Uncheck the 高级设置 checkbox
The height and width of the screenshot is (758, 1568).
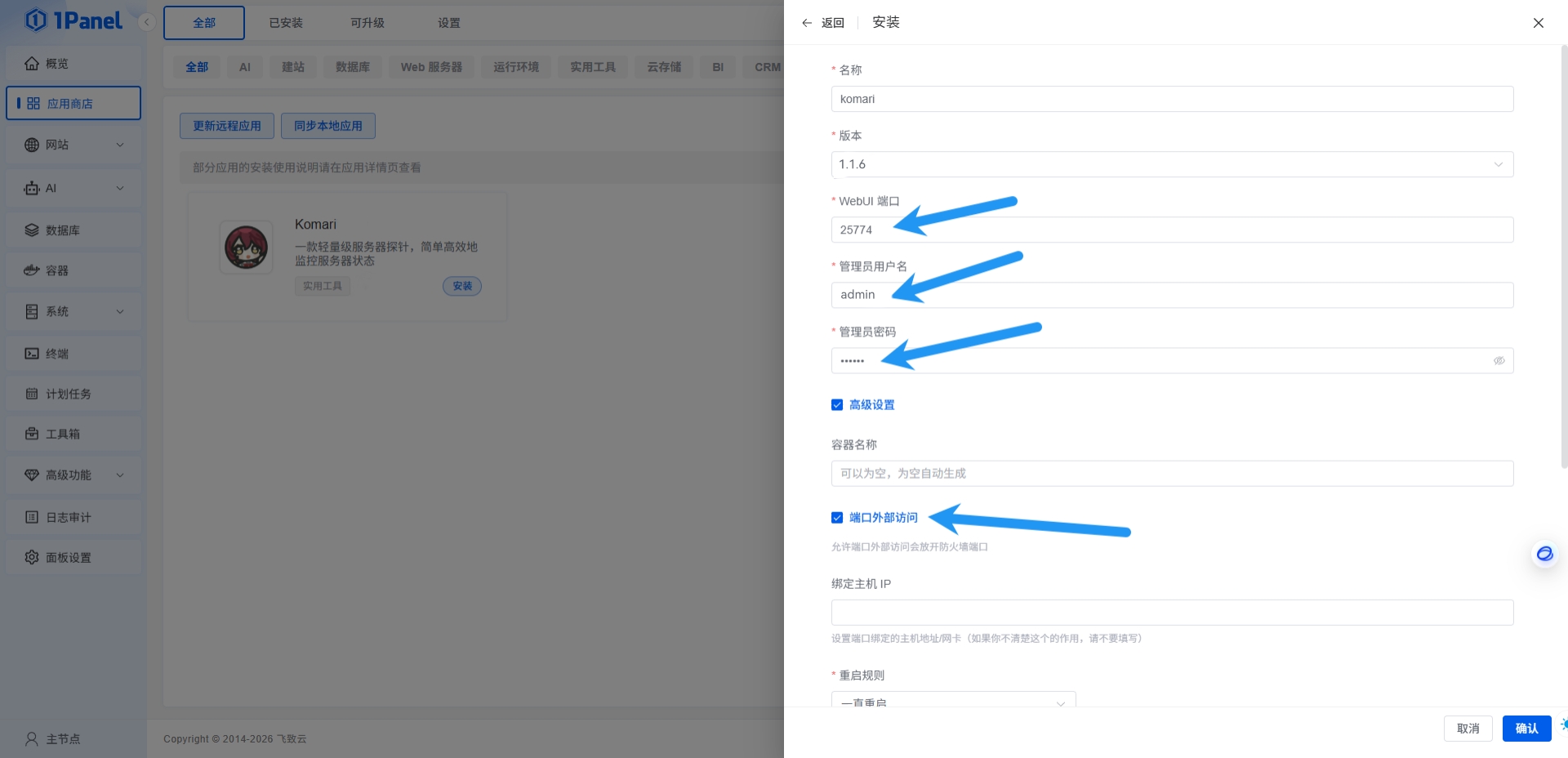point(836,404)
